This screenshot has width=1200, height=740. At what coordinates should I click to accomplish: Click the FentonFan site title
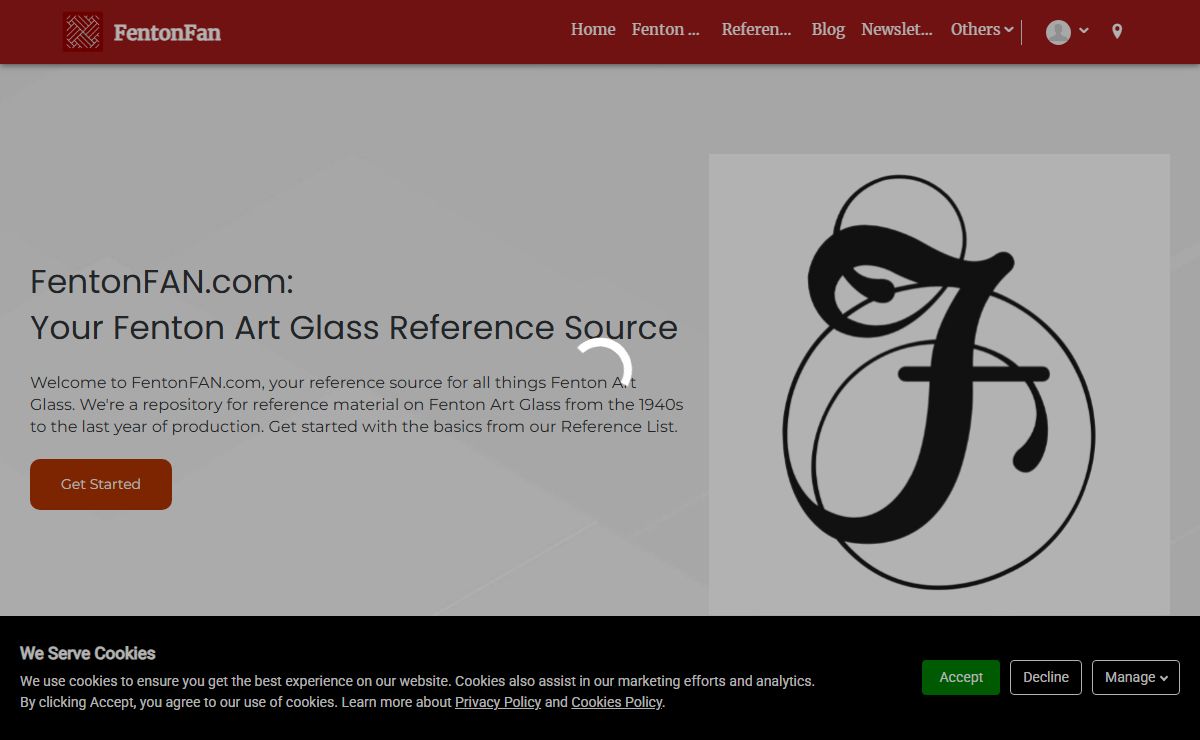tap(167, 33)
